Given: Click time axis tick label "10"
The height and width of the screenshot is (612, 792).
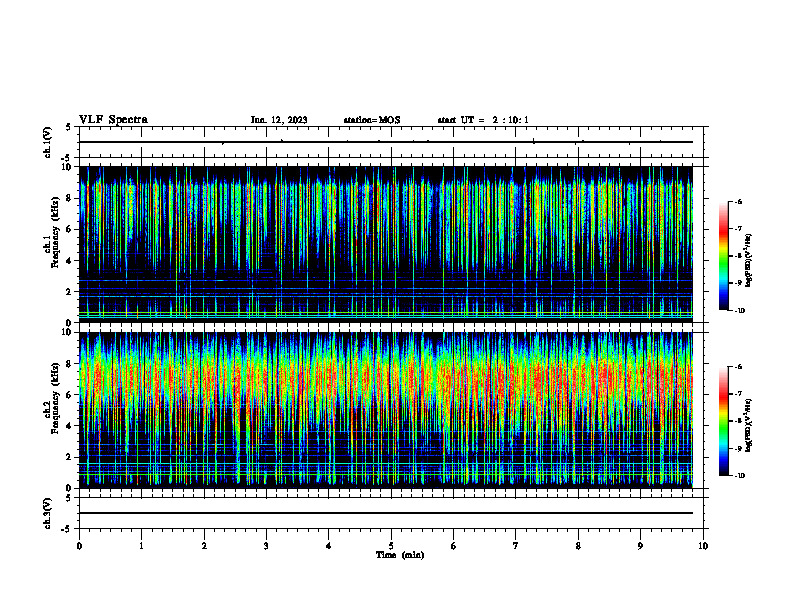Looking at the screenshot, I should (703, 546).
